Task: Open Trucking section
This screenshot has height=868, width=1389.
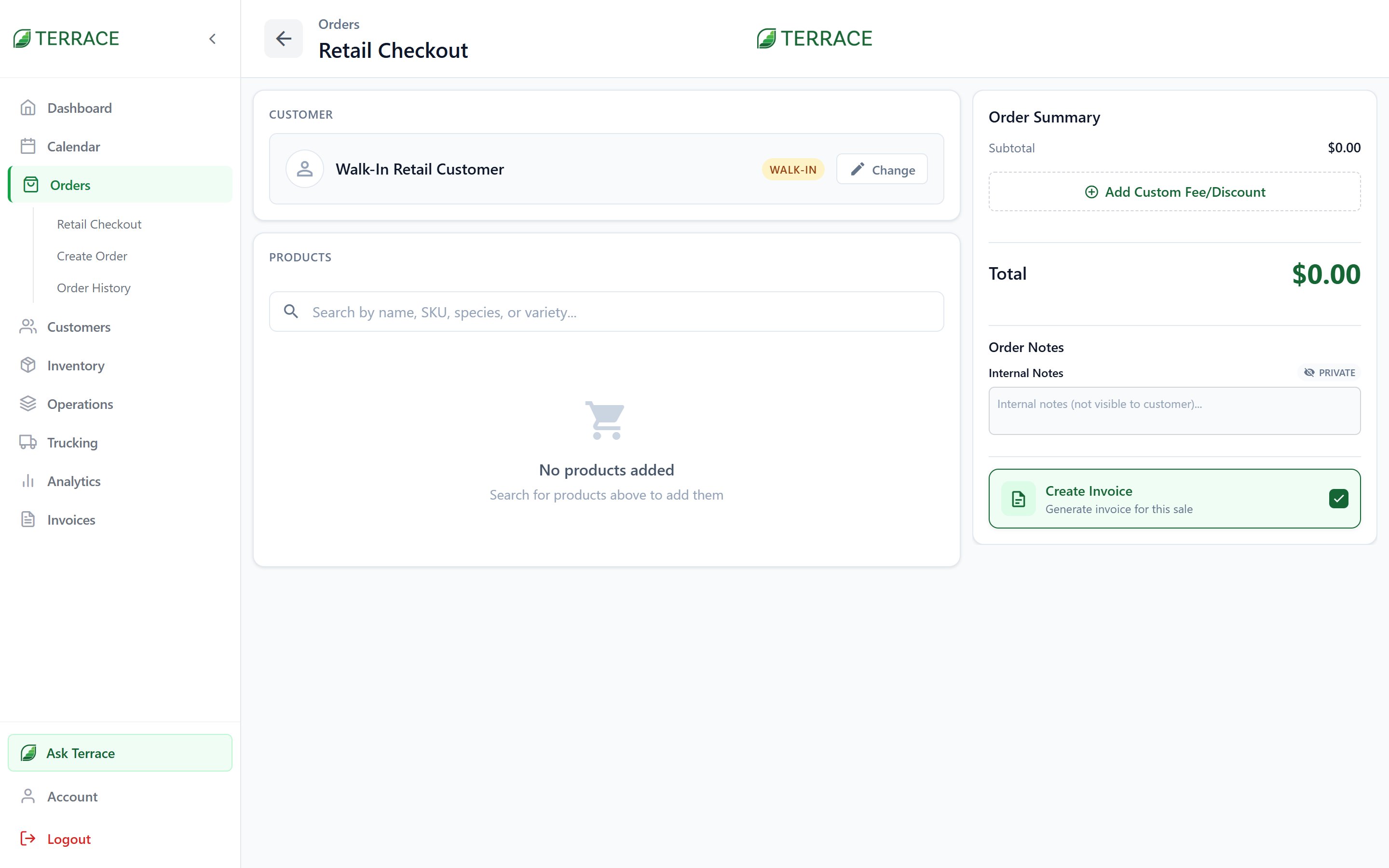Action: 120,442
